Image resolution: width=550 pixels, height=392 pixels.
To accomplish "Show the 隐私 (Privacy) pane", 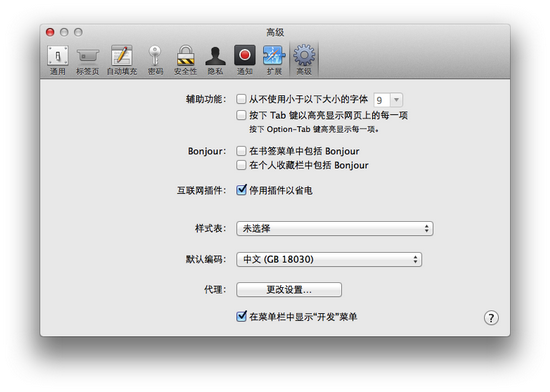I will point(215,60).
